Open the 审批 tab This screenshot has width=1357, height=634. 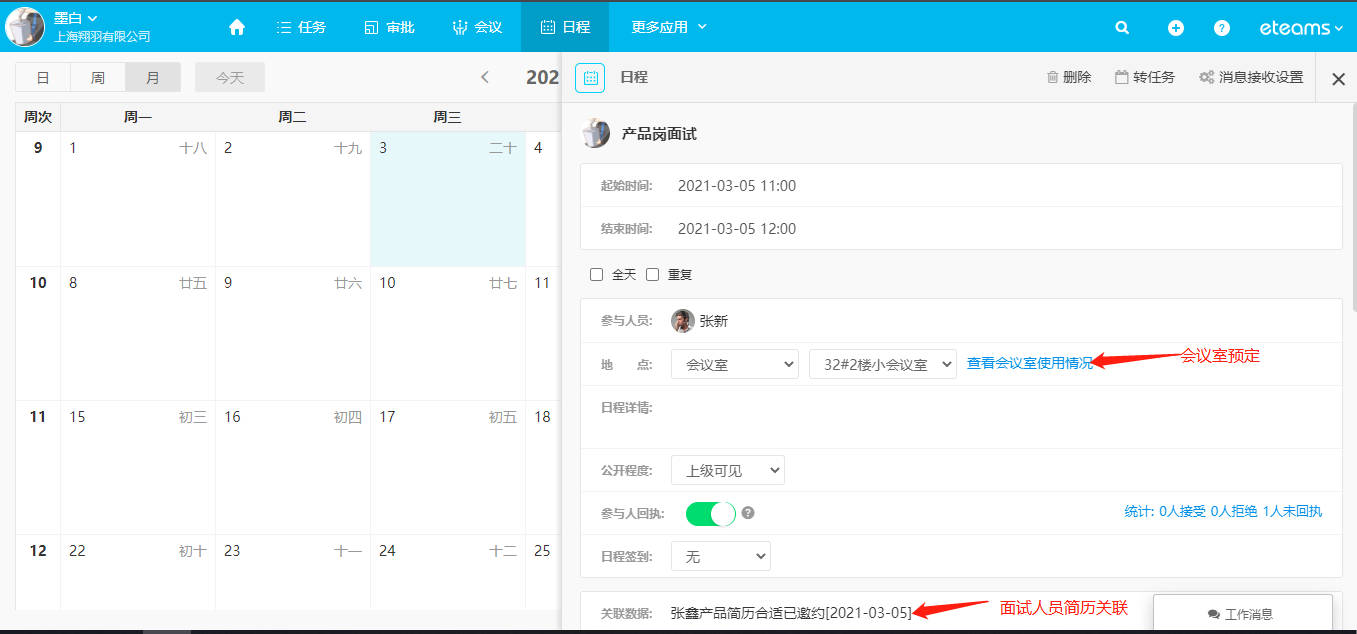pos(389,27)
